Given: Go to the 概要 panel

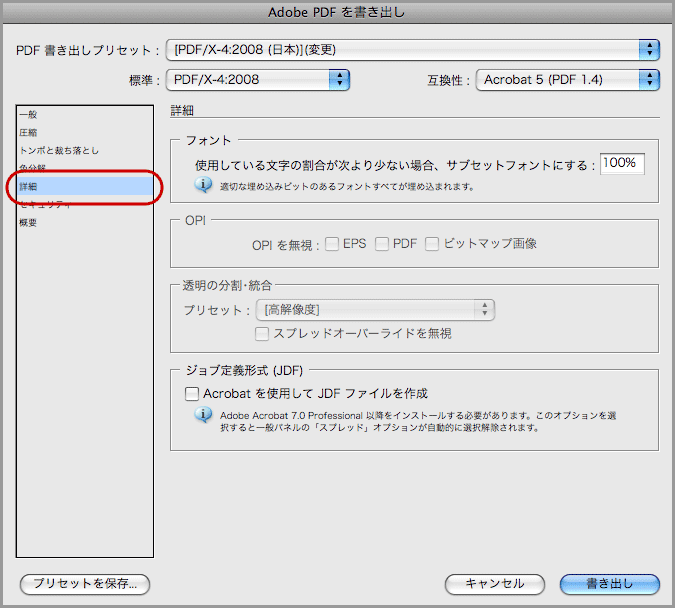Looking at the screenshot, I should pyautogui.click(x=28, y=223).
